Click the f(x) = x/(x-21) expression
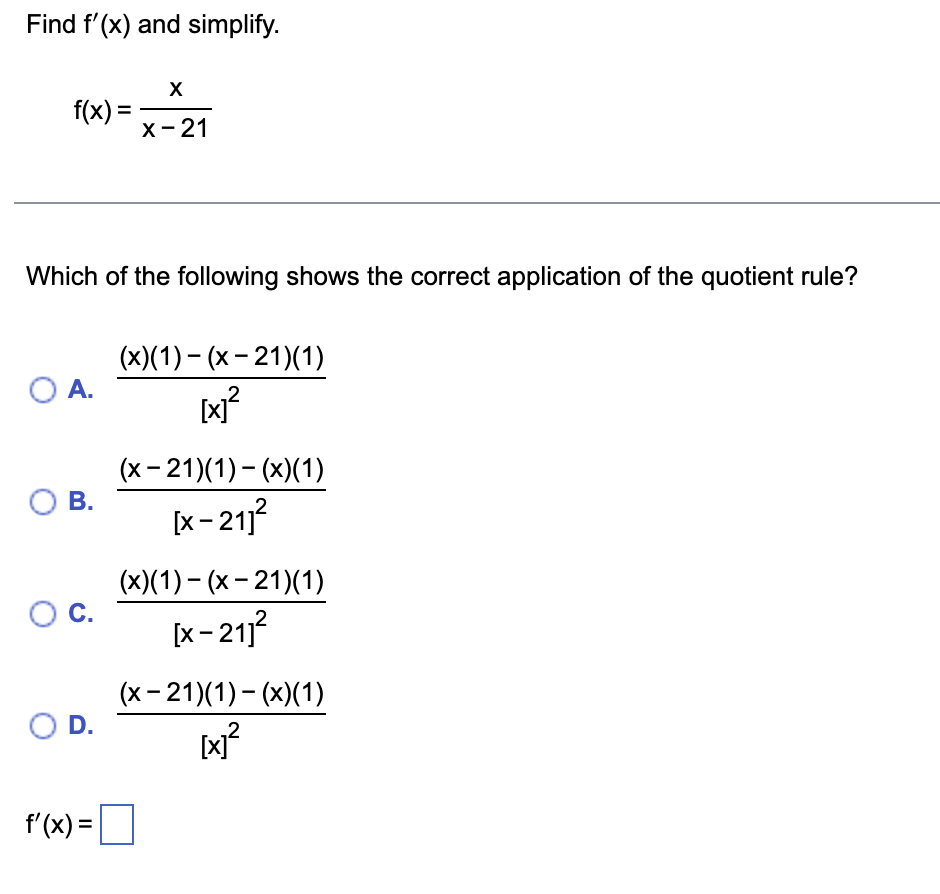Image resolution: width=940 pixels, height=894 pixels. click(x=140, y=108)
